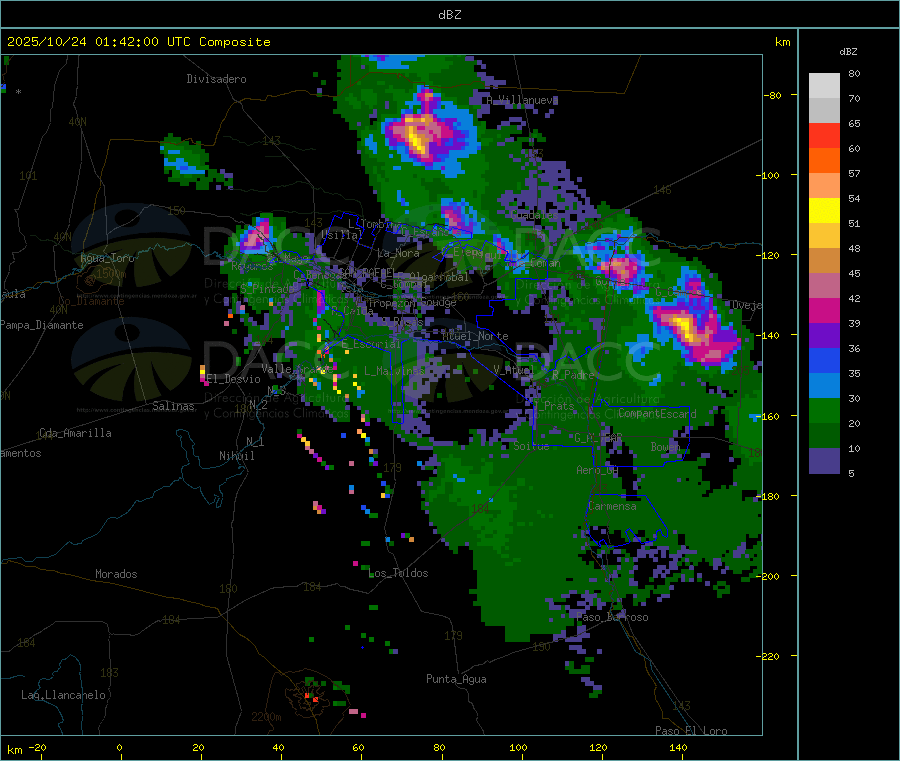Click the Paso_Barroso place label
Viewport: 900px width, 761px height.
click(x=612, y=618)
